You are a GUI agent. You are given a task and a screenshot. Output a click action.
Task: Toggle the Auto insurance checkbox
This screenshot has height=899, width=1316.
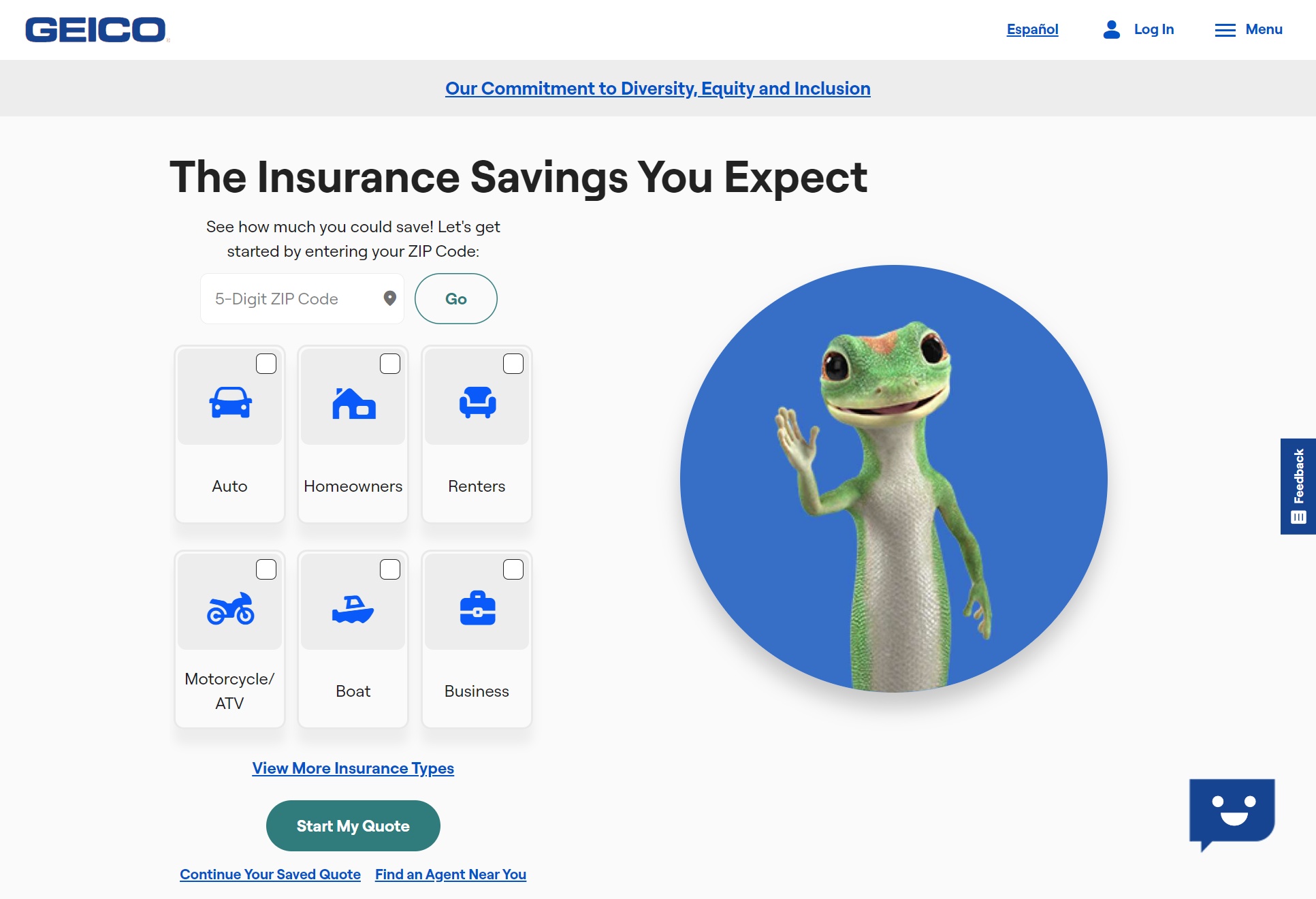(x=266, y=364)
